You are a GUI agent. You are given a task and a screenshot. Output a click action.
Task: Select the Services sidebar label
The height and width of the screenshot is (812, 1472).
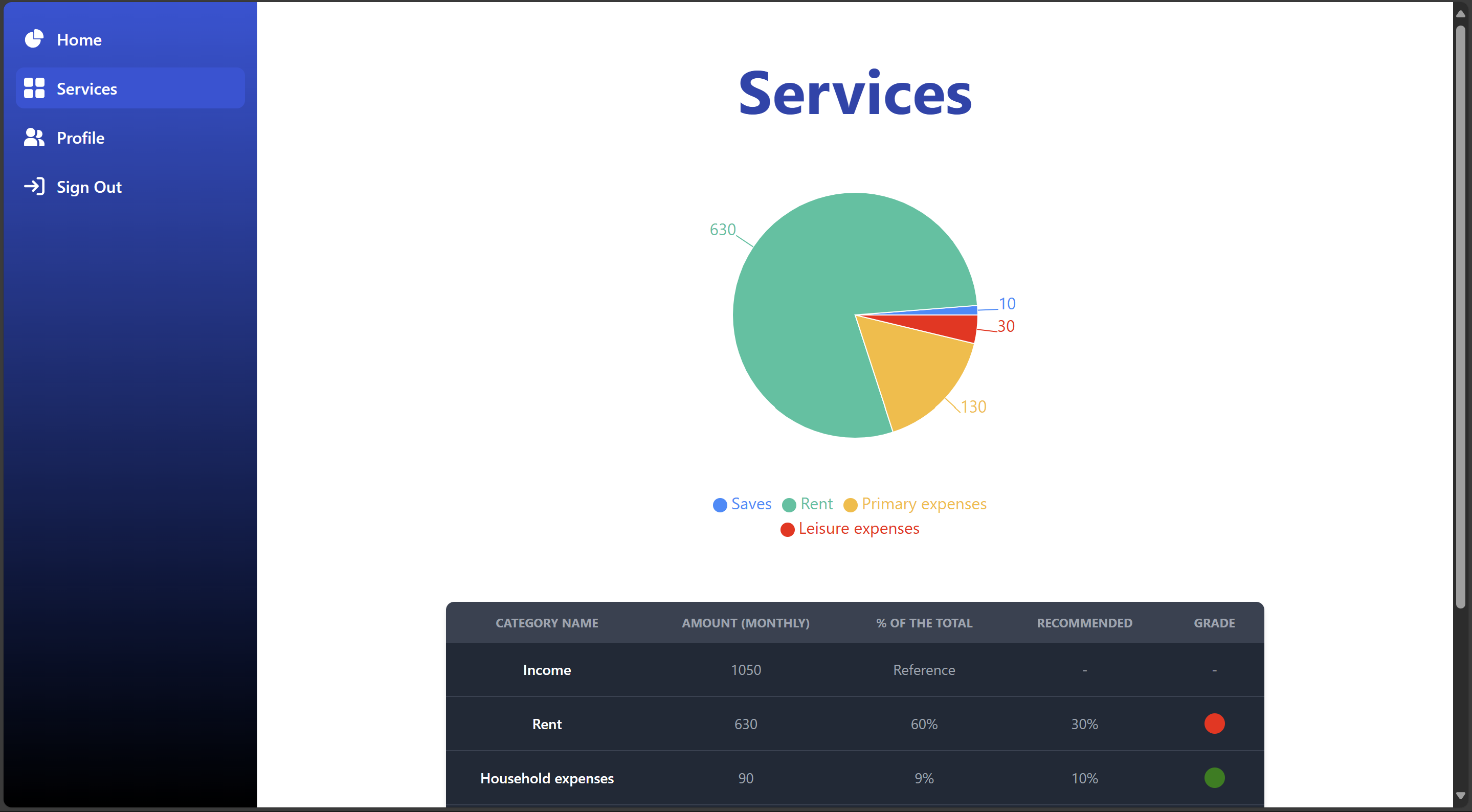pos(87,89)
